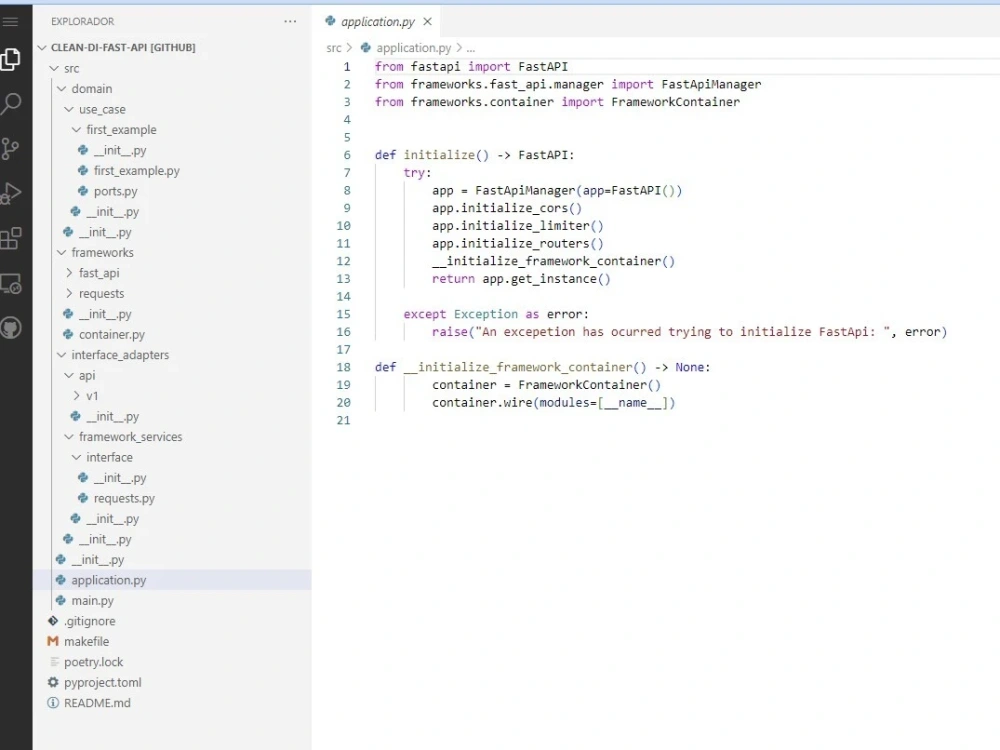This screenshot has height=750, width=1000.
Task: Click line number 10 in the editor
Action: coord(343,225)
